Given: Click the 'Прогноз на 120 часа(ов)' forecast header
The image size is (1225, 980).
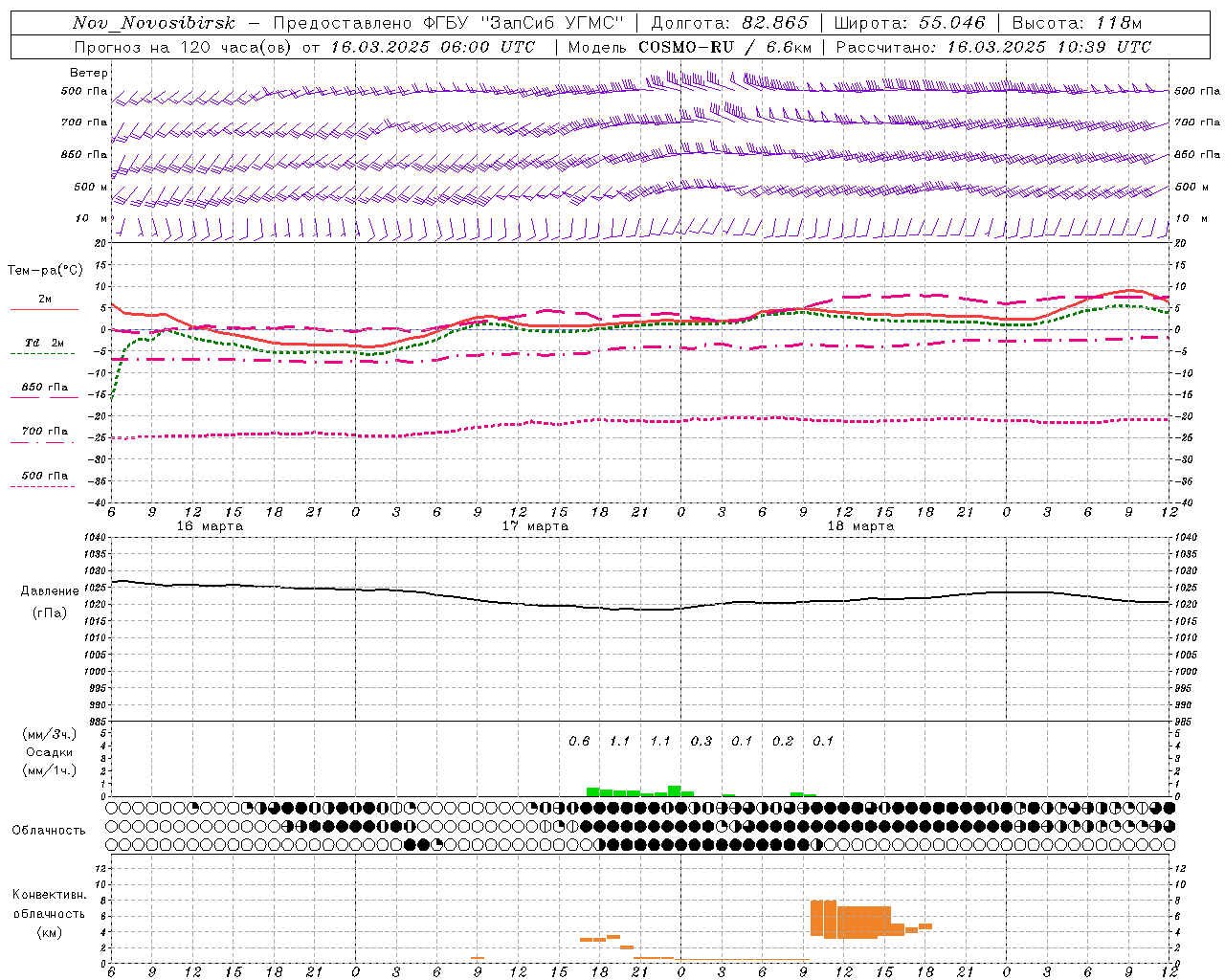Looking at the screenshot, I should click(x=183, y=47).
